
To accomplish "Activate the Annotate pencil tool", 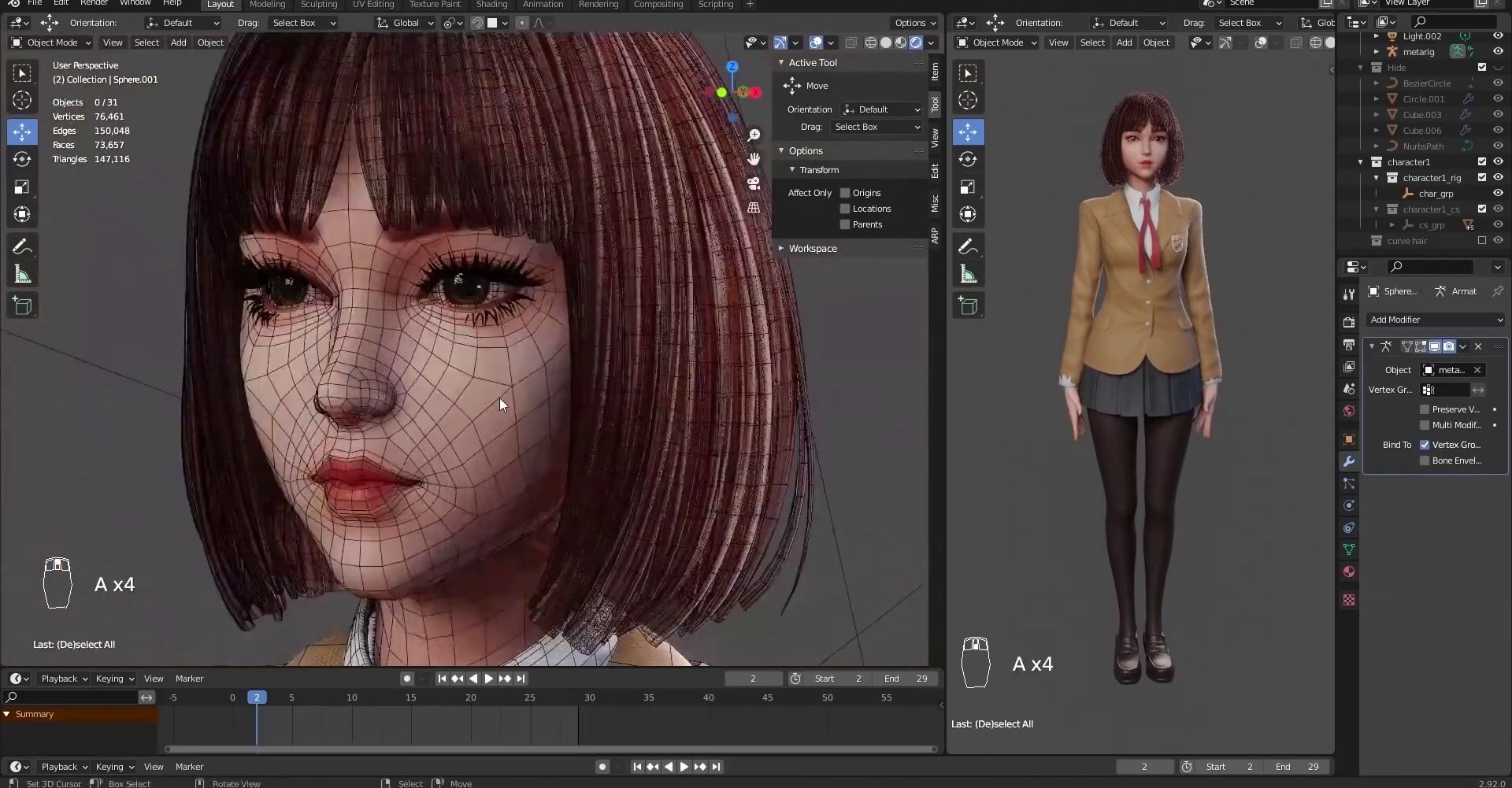I will [22, 247].
